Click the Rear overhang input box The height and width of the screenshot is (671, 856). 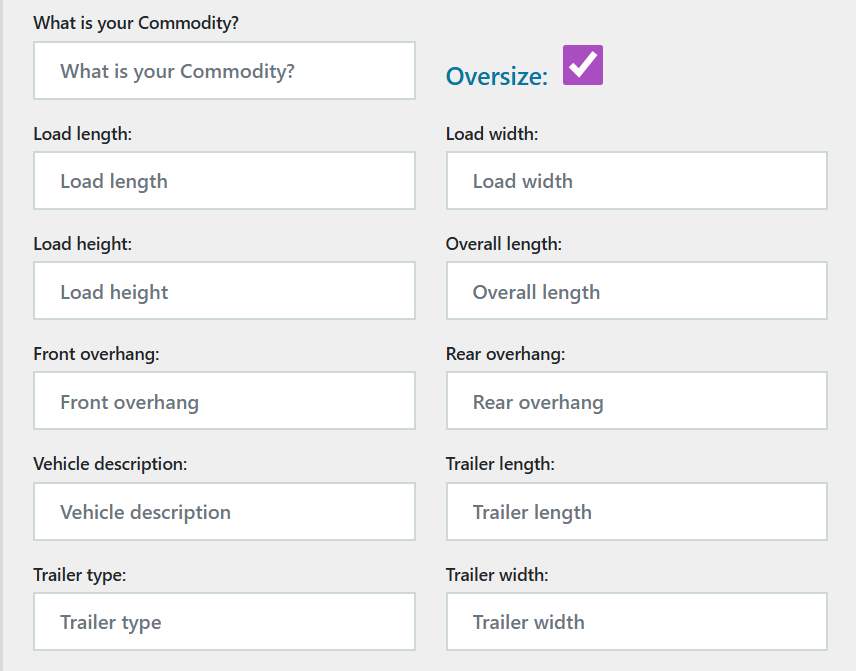636,401
